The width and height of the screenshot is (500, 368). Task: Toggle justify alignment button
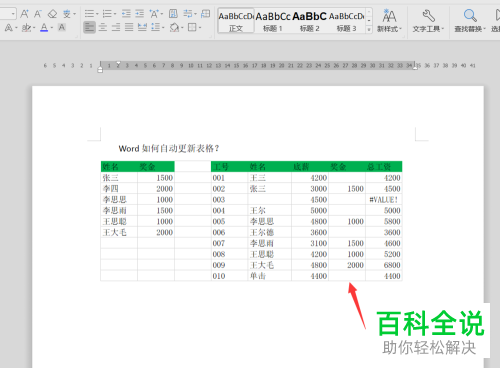click(x=129, y=27)
